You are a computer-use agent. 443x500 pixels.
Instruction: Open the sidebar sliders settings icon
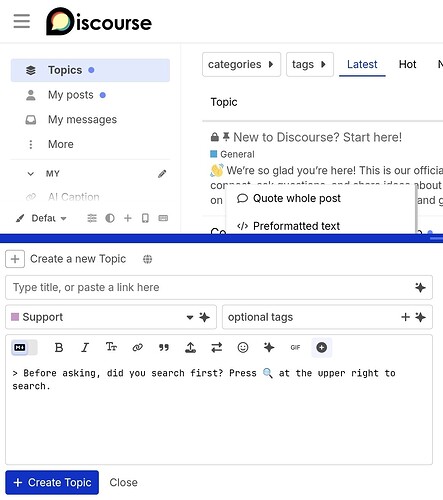pyautogui.click(x=92, y=218)
